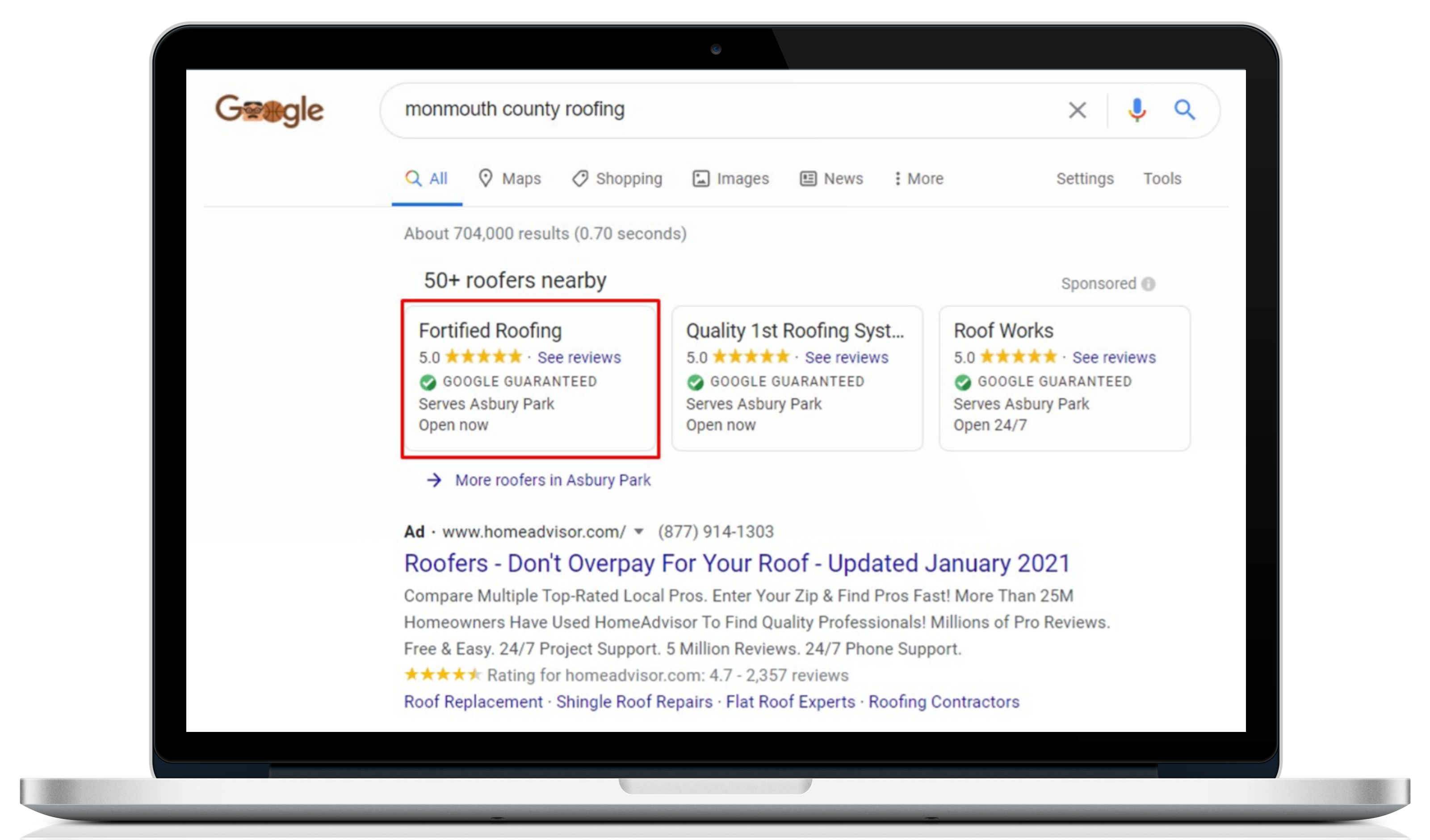
Task: Click Fortified Roofing's Google Guaranteed checkmark badge
Action: coord(428,382)
